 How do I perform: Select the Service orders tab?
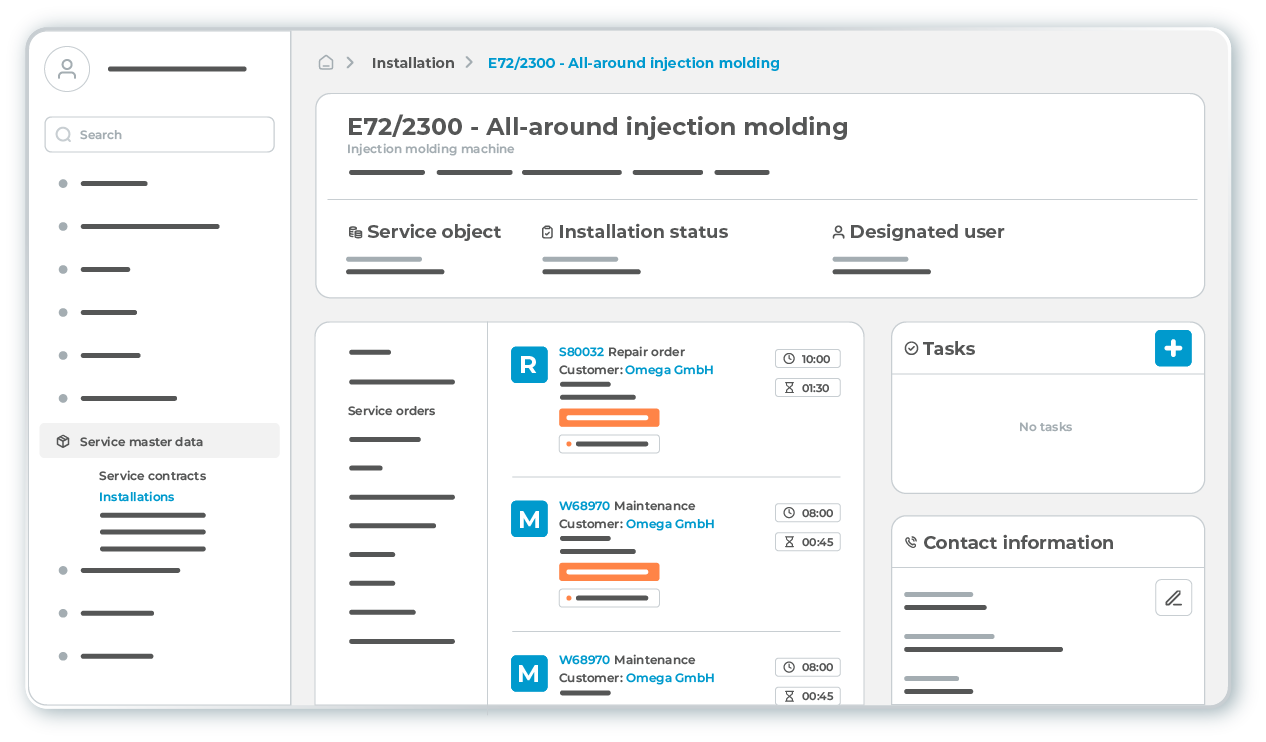tap(391, 411)
